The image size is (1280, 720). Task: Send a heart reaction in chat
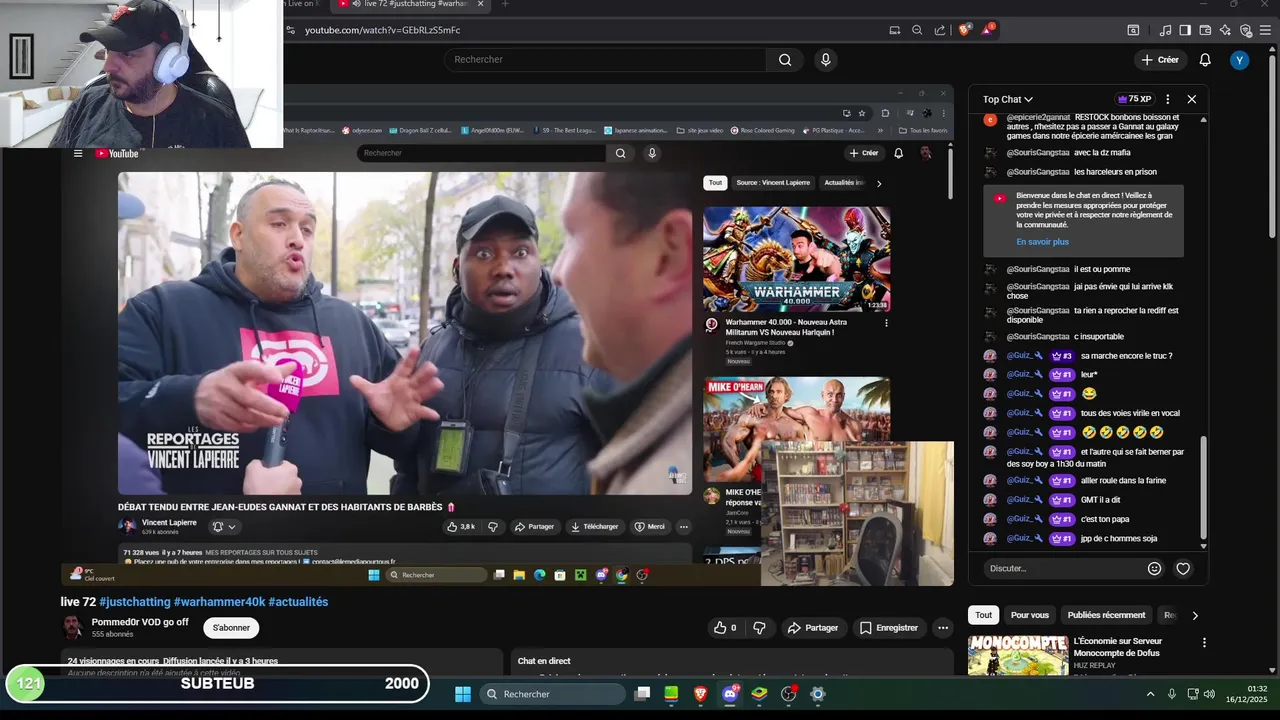1183,568
